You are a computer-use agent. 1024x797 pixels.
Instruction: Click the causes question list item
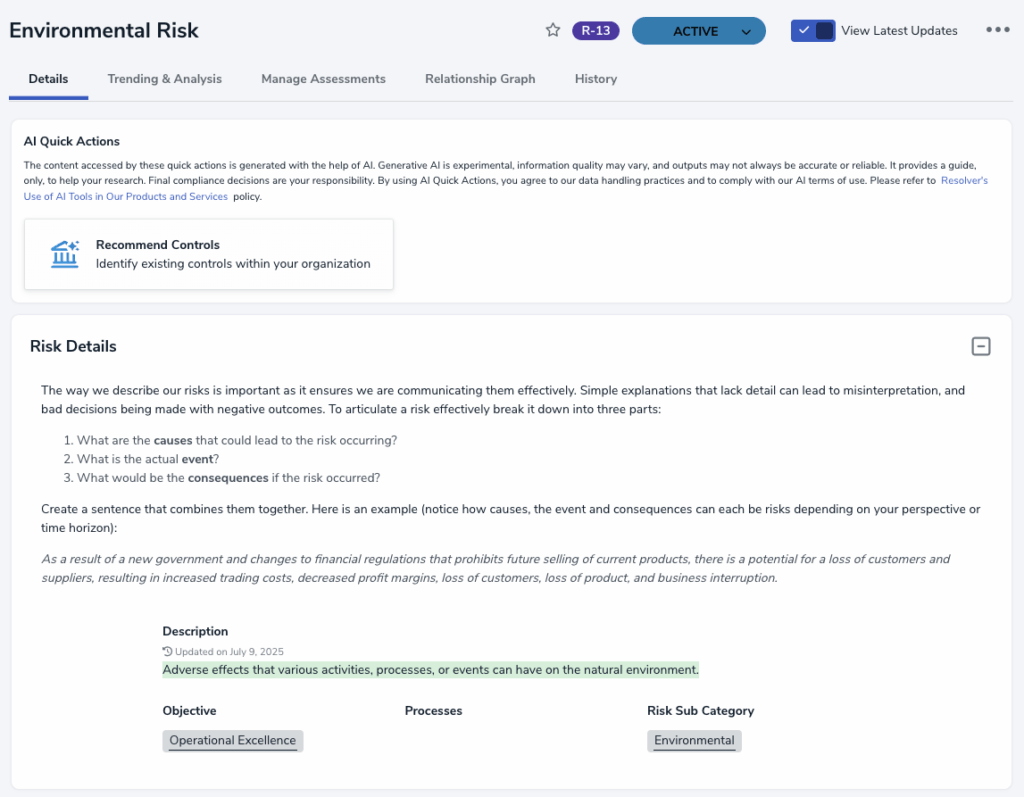tap(231, 440)
